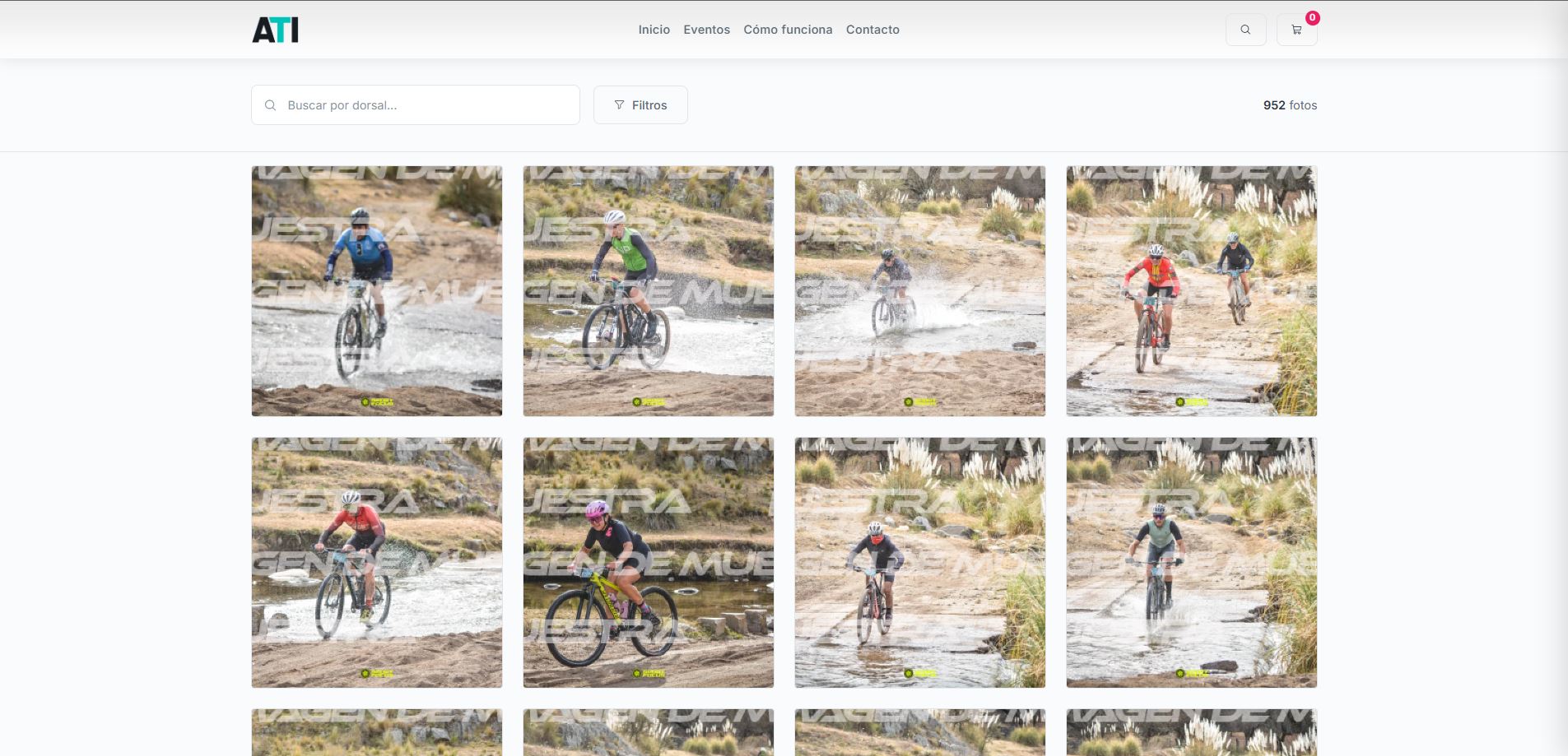Click the cart badge showing 0
This screenshot has height=756, width=1568.
click(1312, 17)
